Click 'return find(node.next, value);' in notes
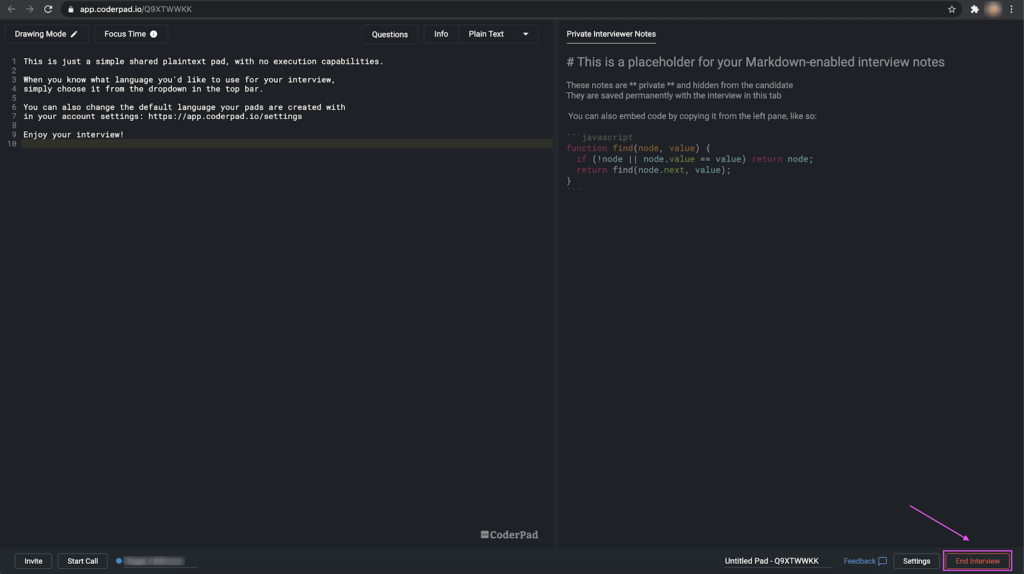The width and height of the screenshot is (1024, 574). point(653,170)
